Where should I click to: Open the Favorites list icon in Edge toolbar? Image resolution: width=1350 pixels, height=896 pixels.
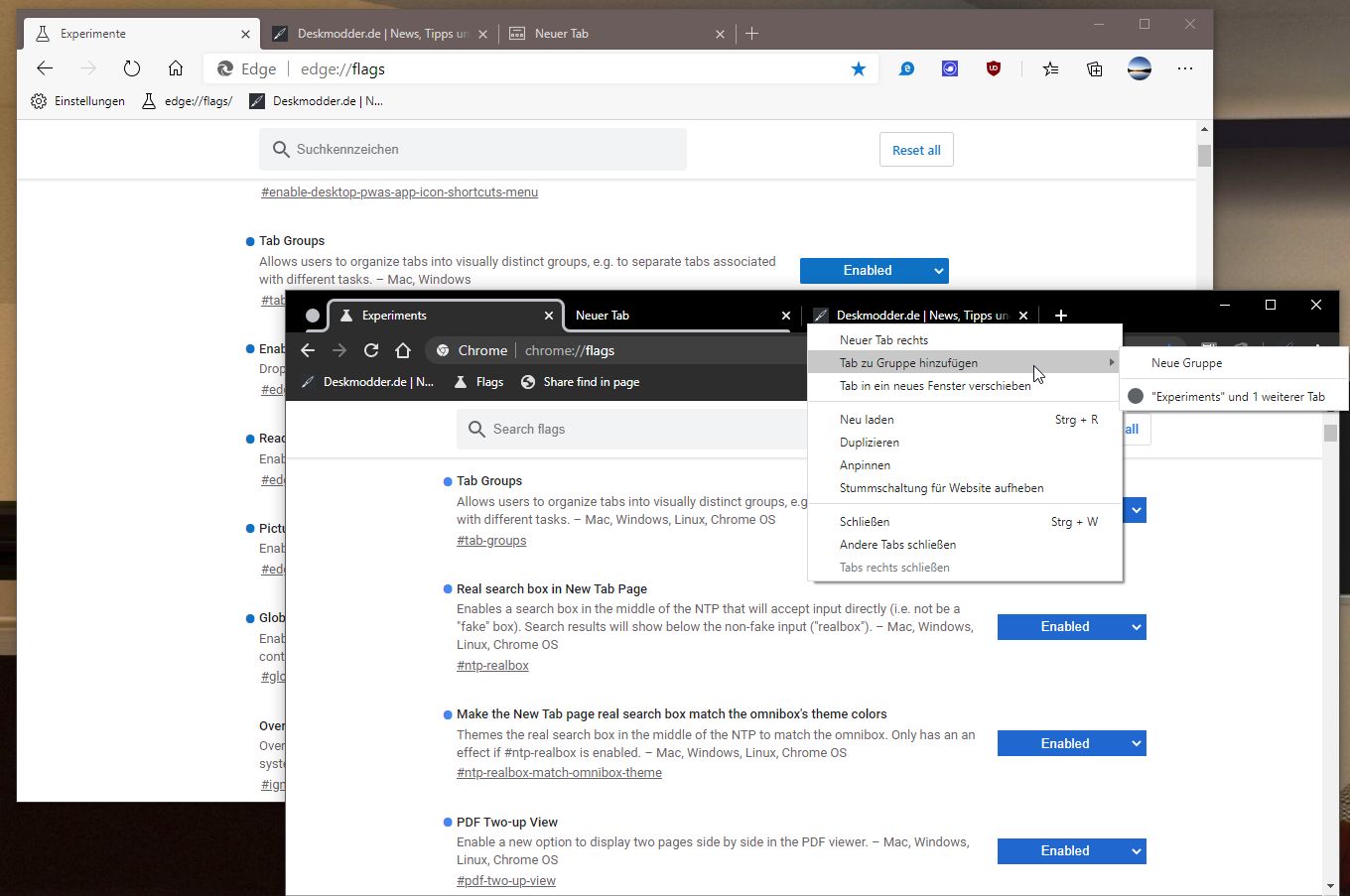[x=1050, y=68]
